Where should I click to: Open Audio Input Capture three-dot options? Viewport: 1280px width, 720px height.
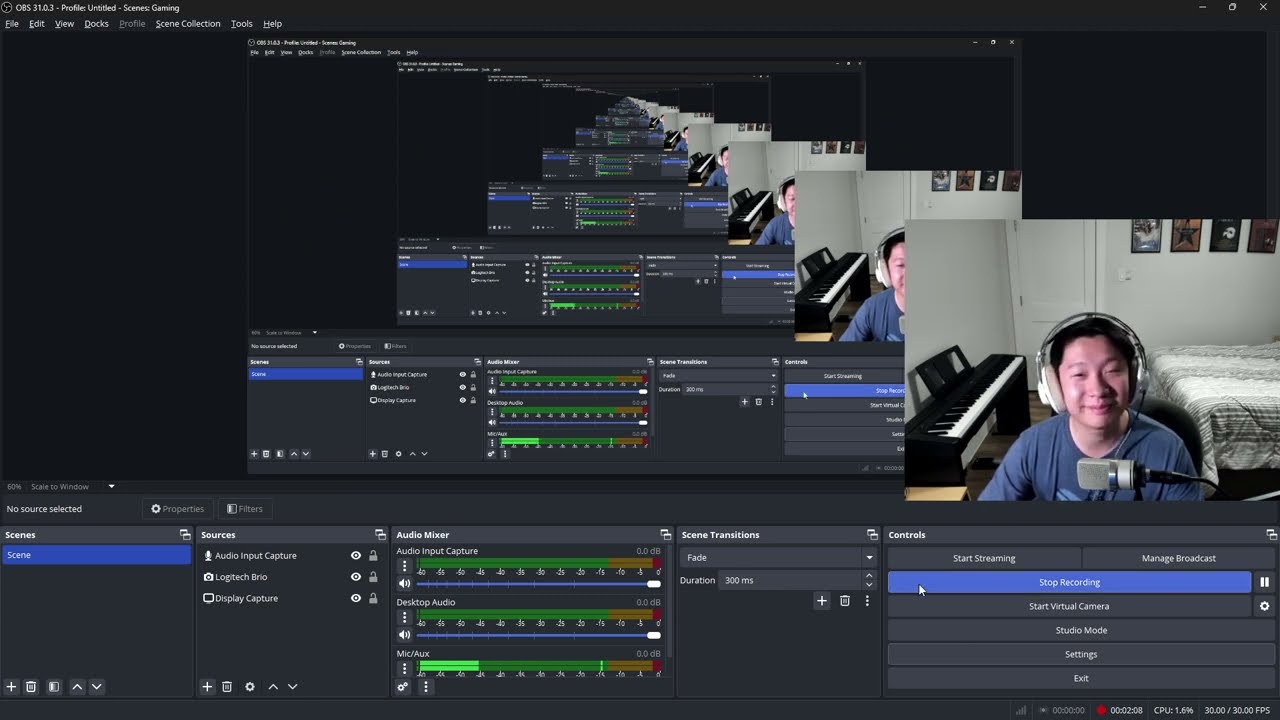404,566
